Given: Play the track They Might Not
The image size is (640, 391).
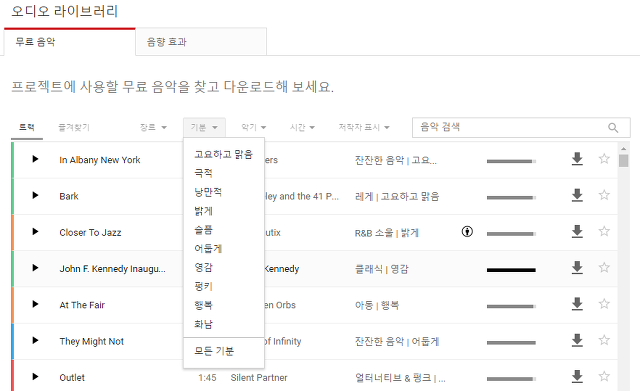Looking at the screenshot, I should (35, 340).
